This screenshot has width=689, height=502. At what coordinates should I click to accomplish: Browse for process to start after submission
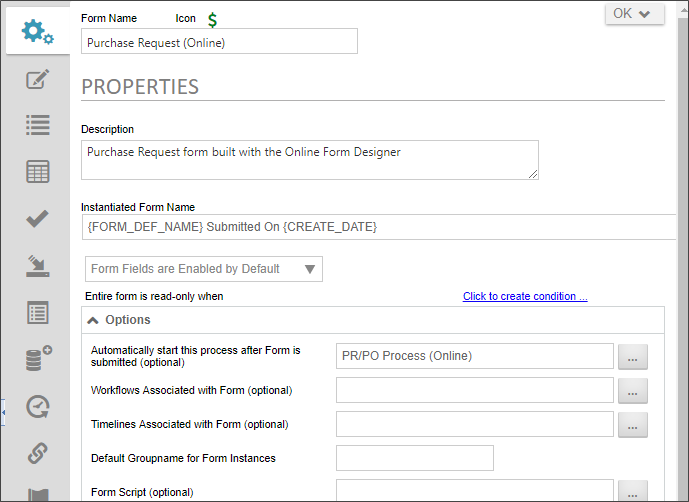tap(632, 356)
